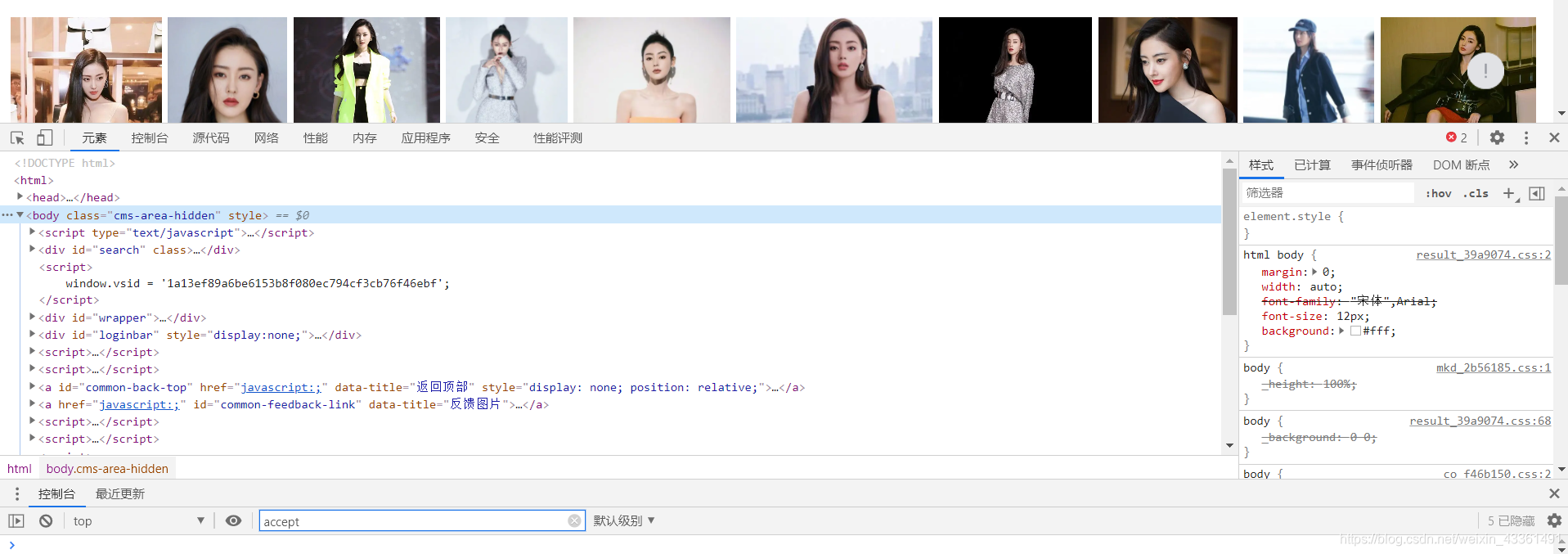1568x554 pixels.
Task: Toggle device emulation toolbar icon
Action: [44, 137]
